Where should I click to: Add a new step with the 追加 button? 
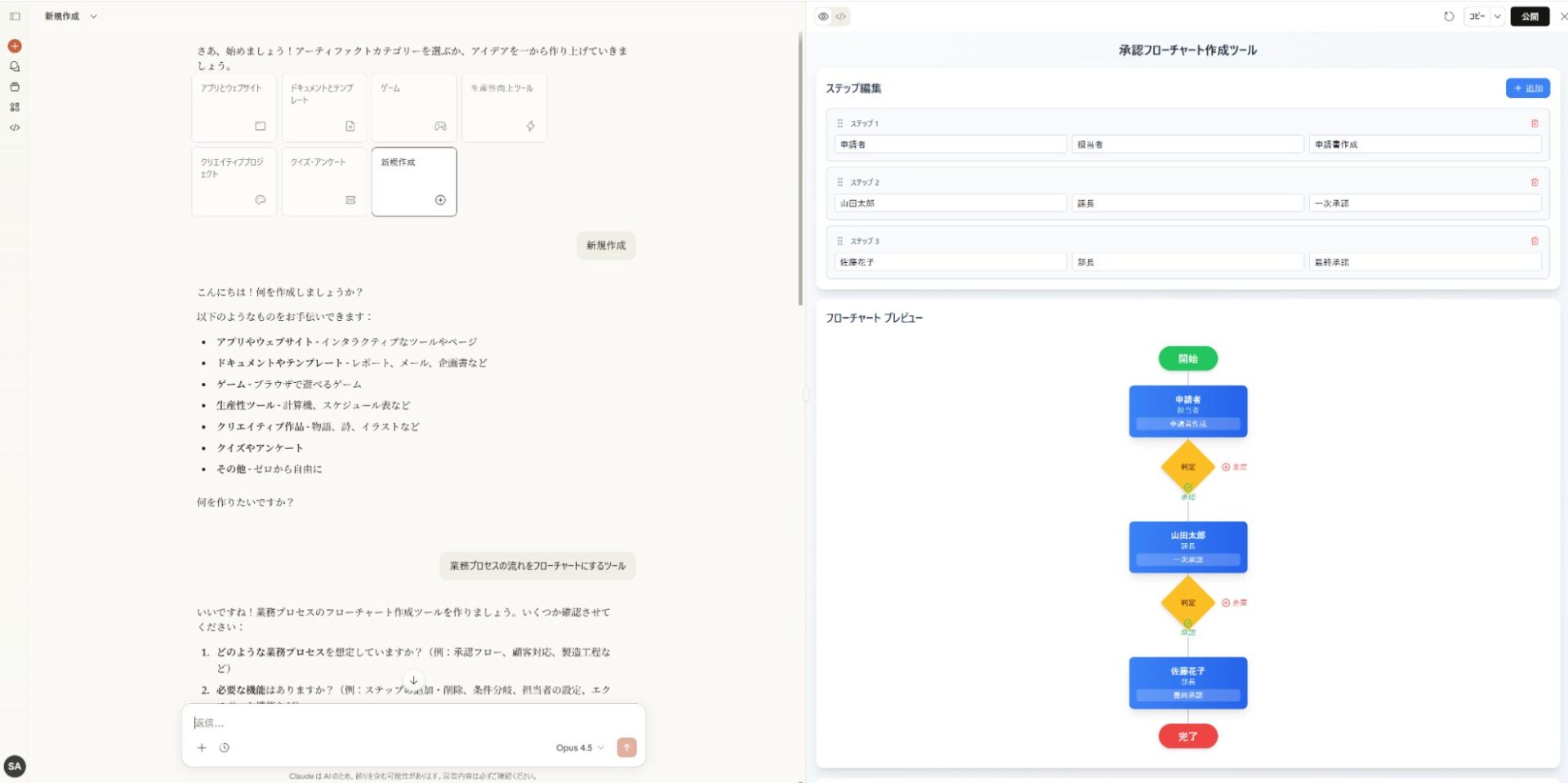click(x=1526, y=87)
